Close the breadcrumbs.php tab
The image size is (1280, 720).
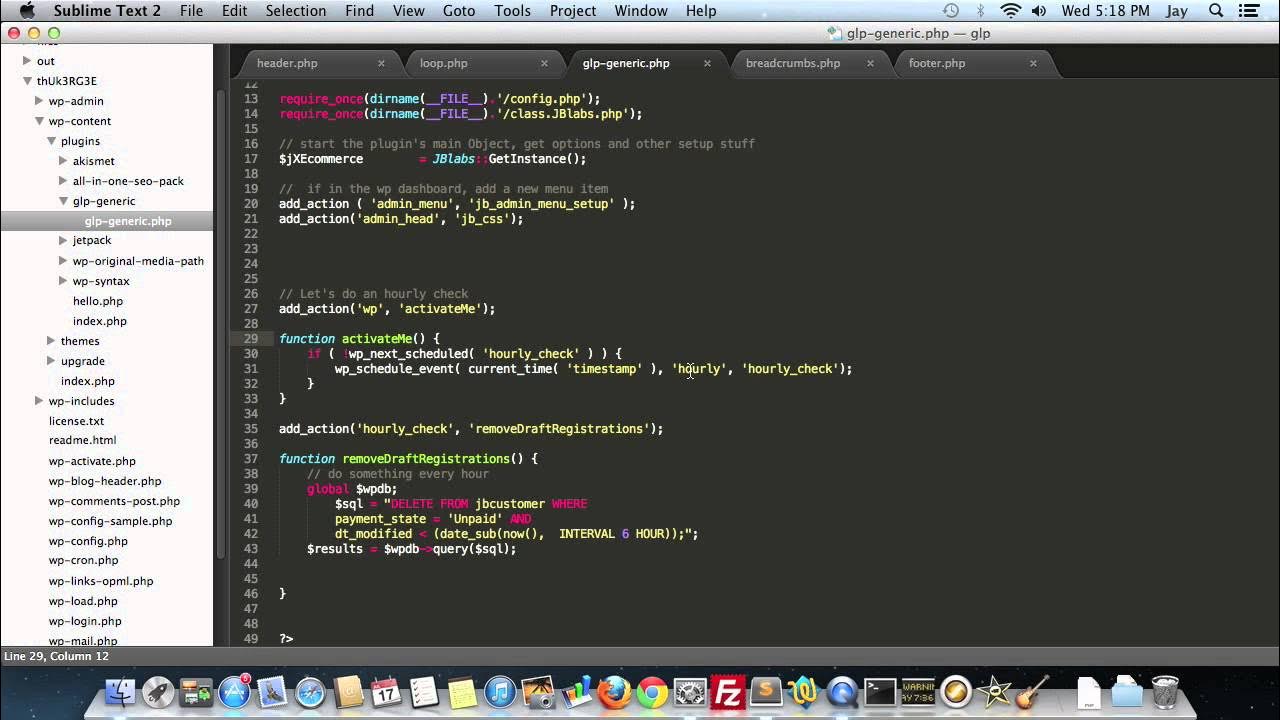[870, 62]
